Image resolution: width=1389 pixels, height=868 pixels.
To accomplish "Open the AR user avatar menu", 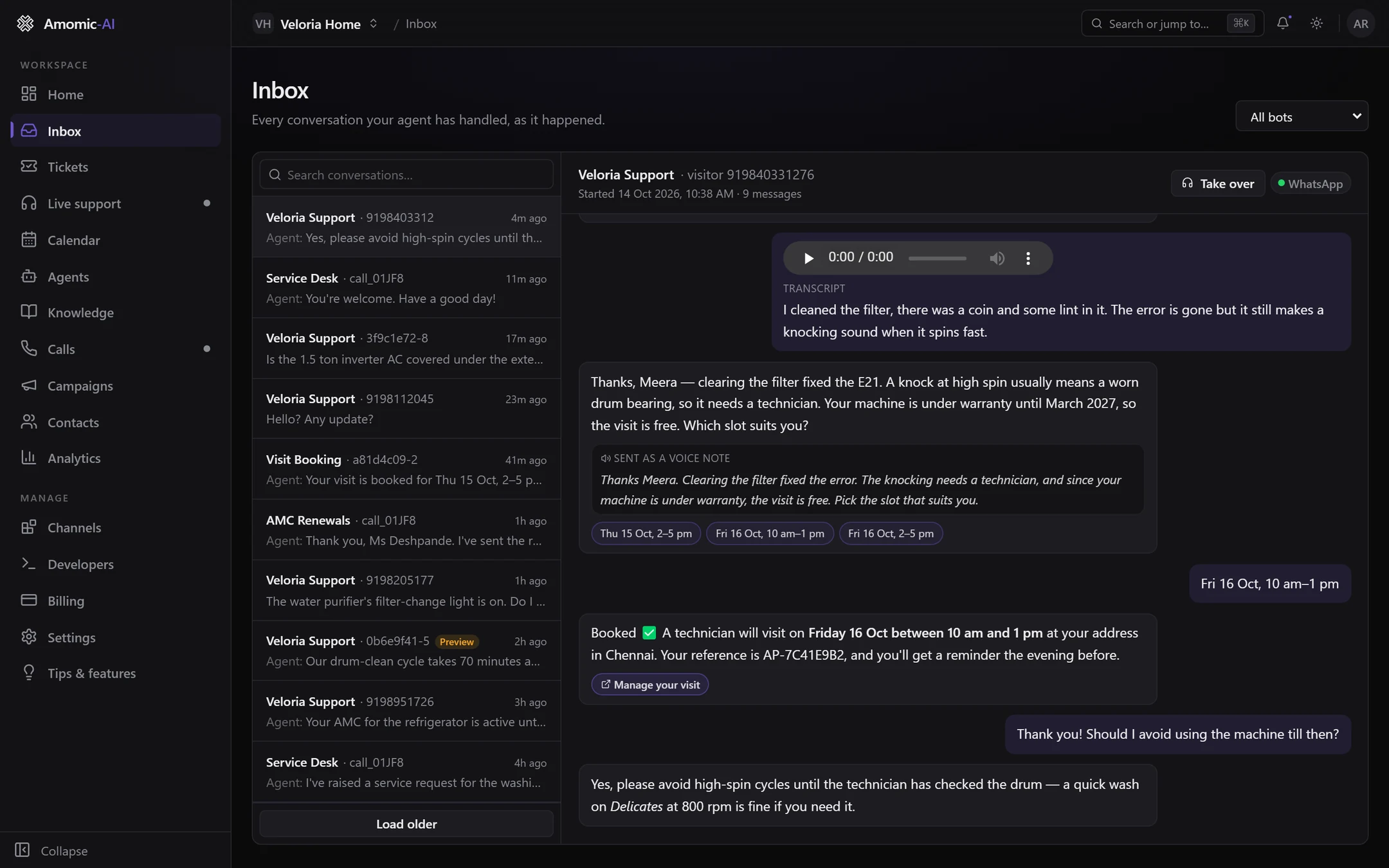I will 1361,24.
